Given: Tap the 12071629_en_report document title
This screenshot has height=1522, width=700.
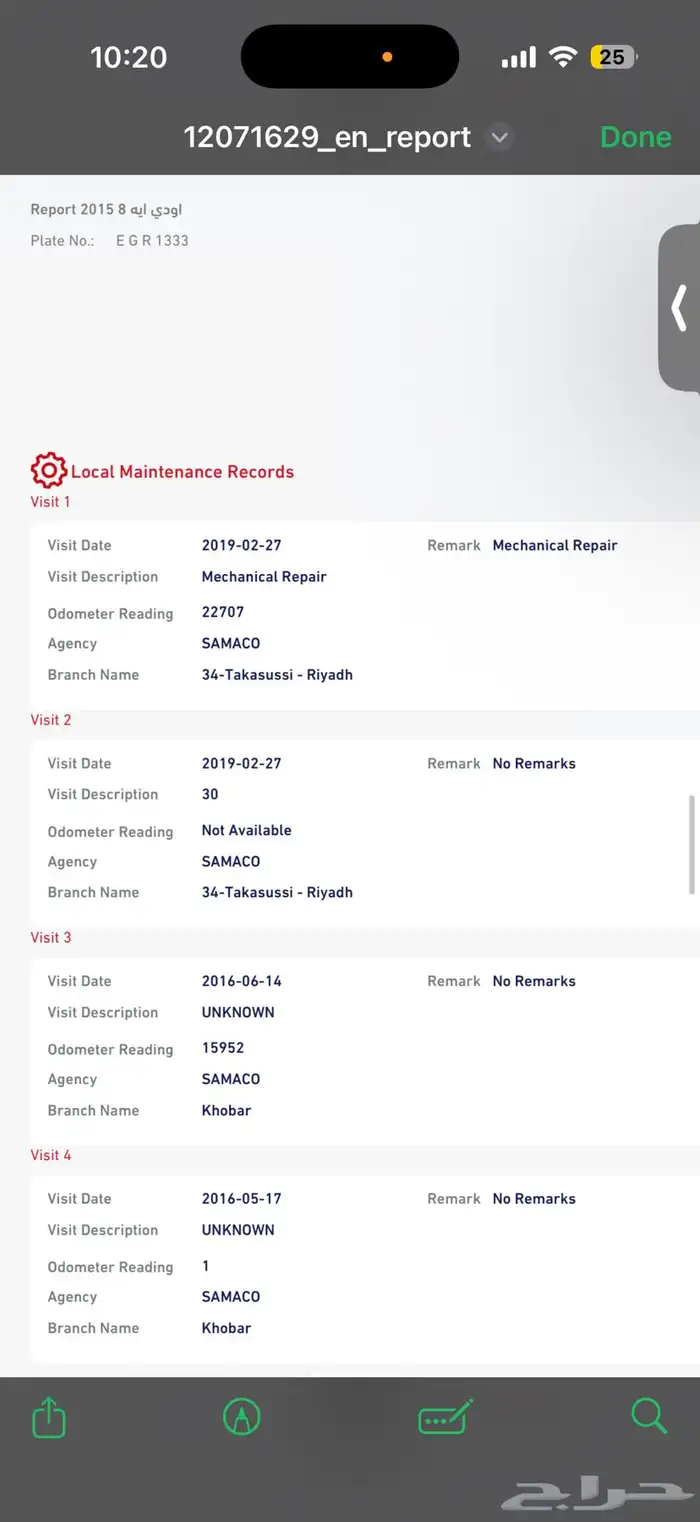Looking at the screenshot, I should click(327, 137).
